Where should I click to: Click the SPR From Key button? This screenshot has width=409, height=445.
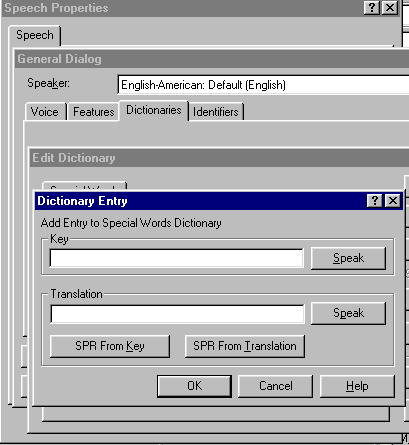tap(110, 346)
